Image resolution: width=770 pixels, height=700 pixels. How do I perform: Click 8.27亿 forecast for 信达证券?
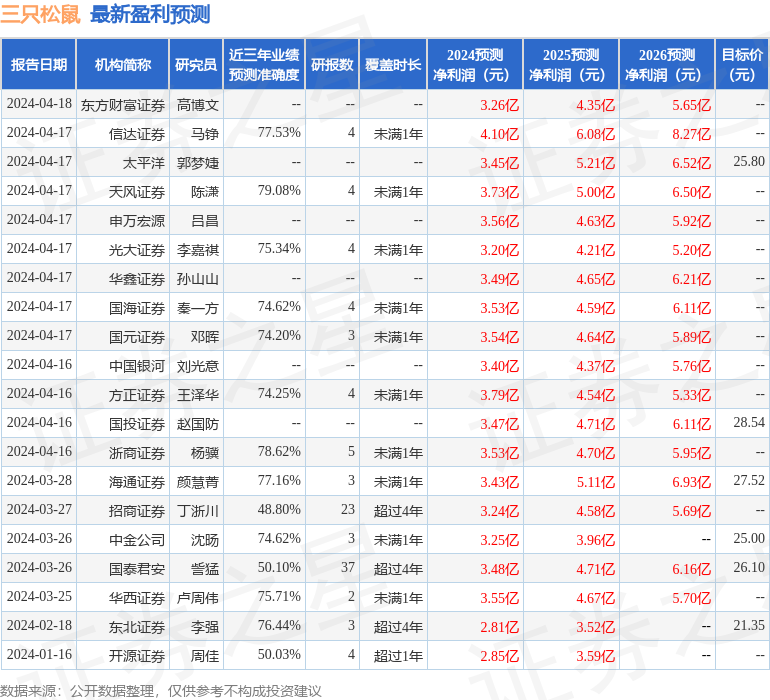coord(691,134)
